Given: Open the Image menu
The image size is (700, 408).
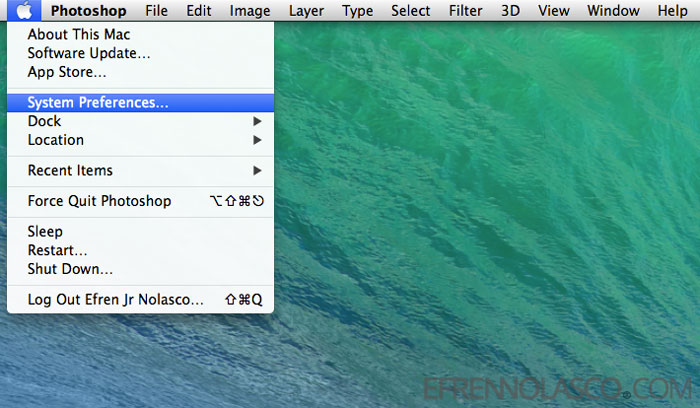Looking at the screenshot, I should click(250, 10).
